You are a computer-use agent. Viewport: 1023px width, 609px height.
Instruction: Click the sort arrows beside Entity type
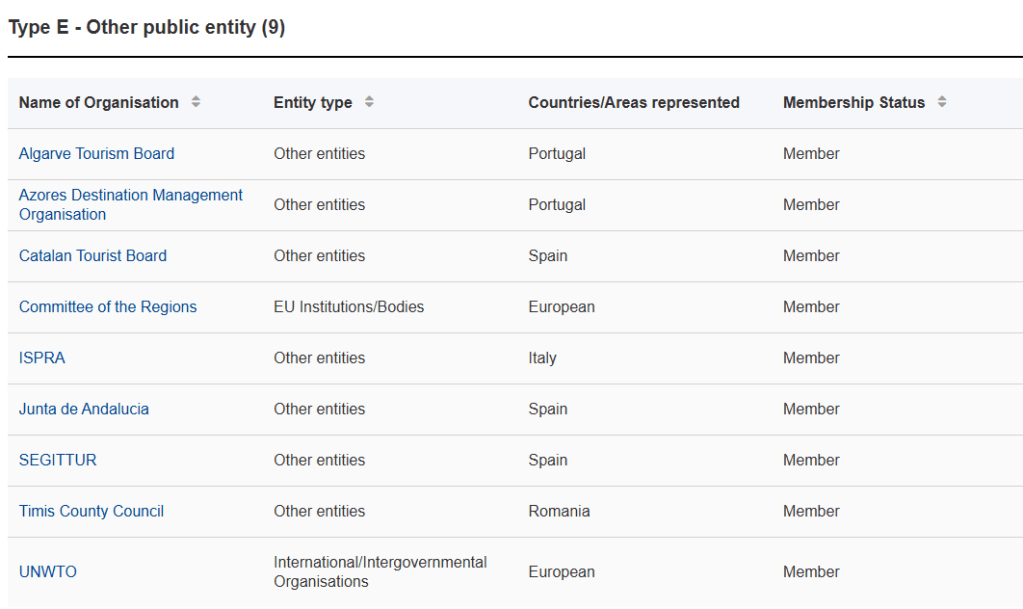[x=369, y=102]
